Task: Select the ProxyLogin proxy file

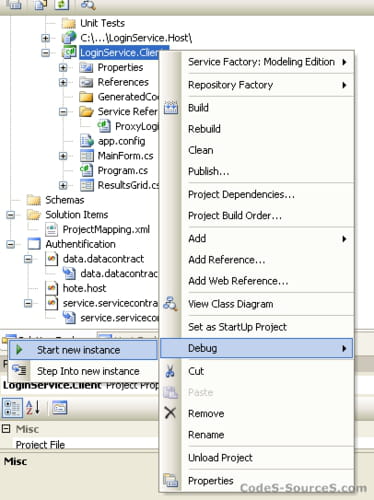Action: pos(137,126)
